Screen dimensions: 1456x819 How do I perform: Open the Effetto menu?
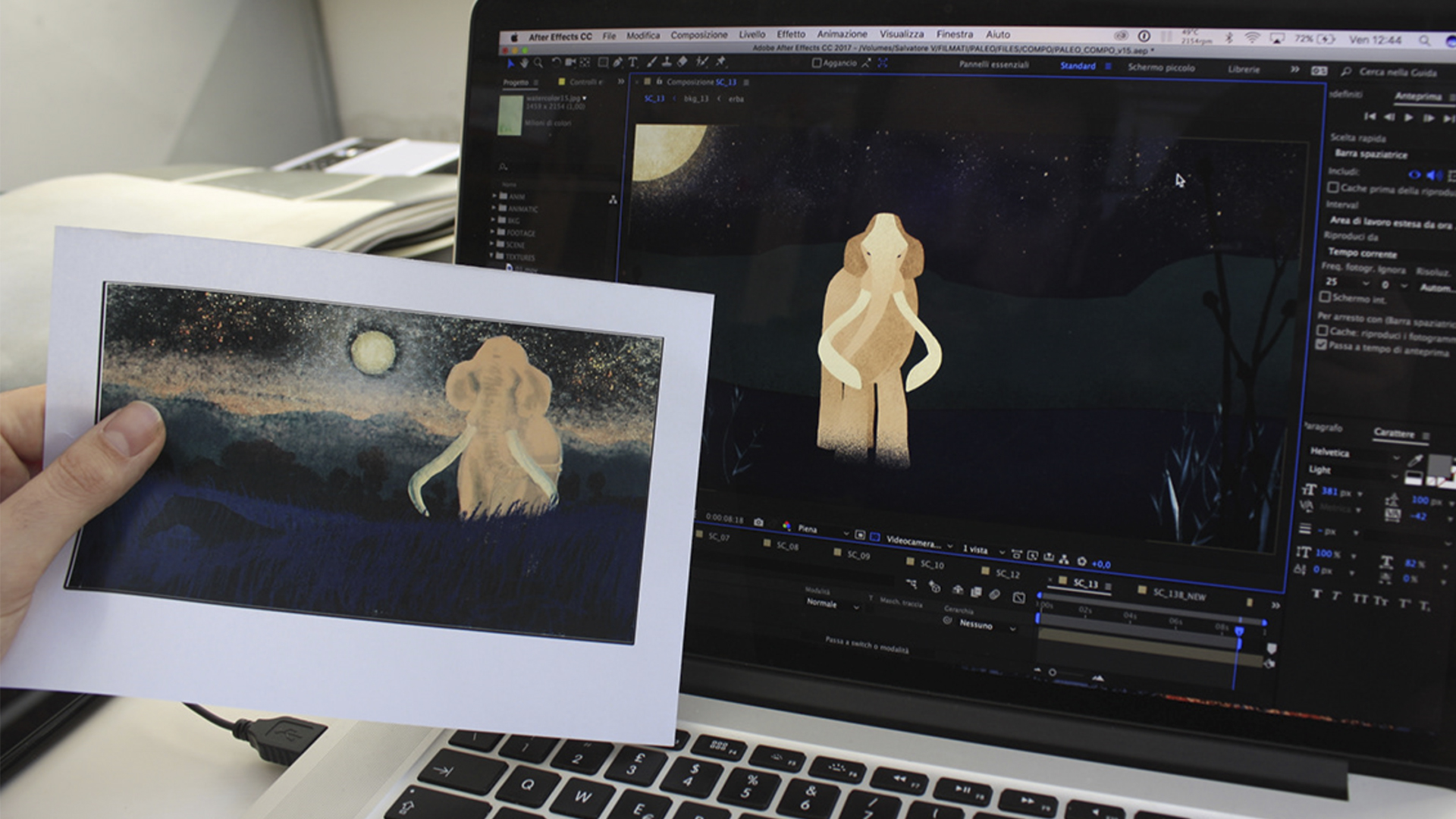click(791, 34)
